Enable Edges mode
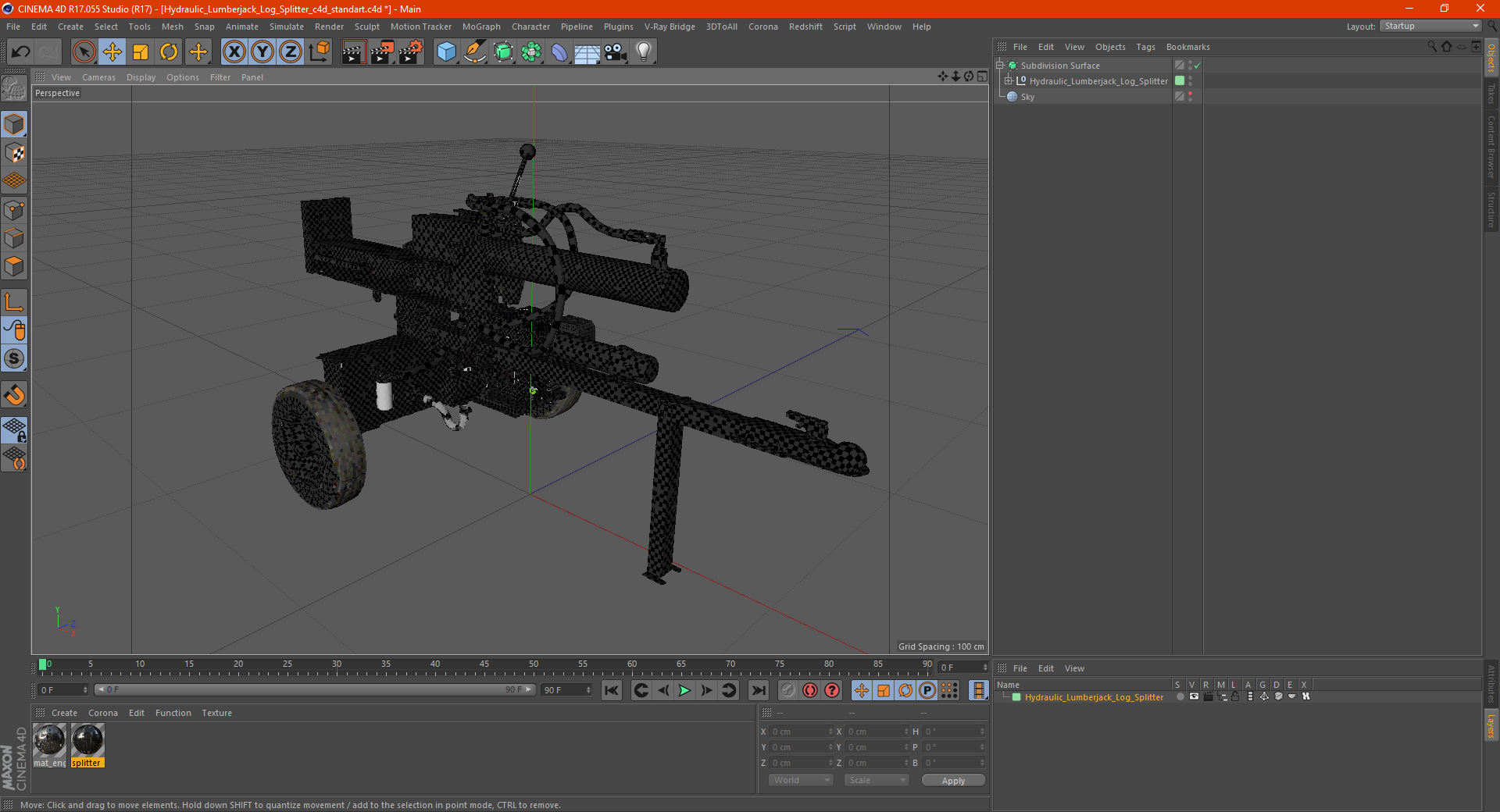This screenshot has height=812, width=1500. point(14,238)
